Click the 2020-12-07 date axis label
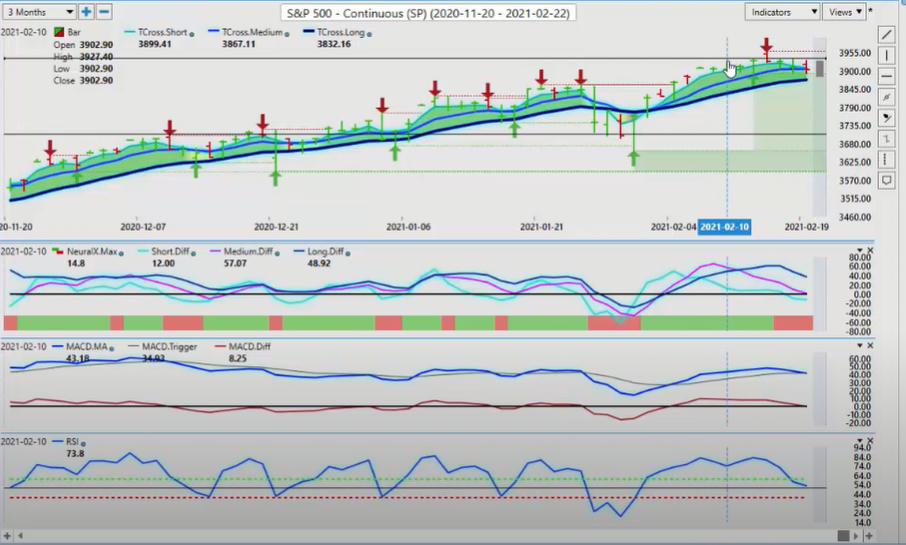The width and height of the screenshot is (906, 545). click(143, 227)
